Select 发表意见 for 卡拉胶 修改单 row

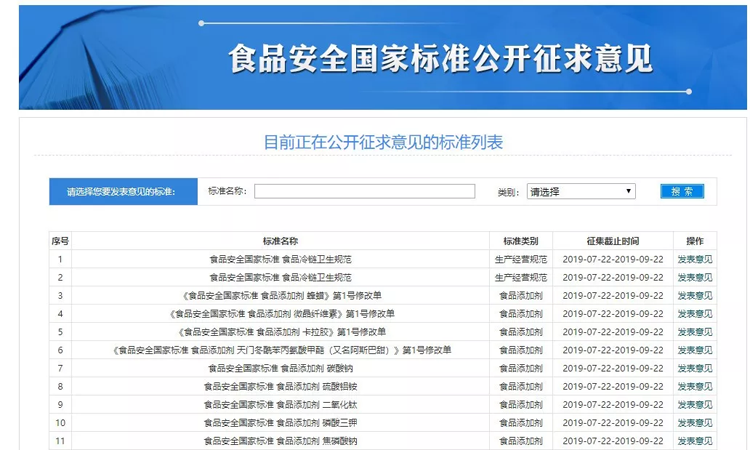[x=695, y=332]
